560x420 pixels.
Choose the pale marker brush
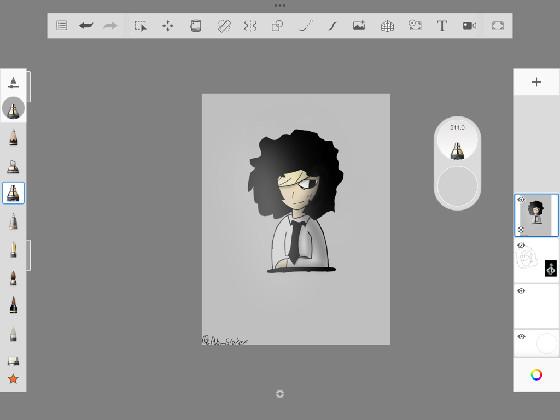13,221
